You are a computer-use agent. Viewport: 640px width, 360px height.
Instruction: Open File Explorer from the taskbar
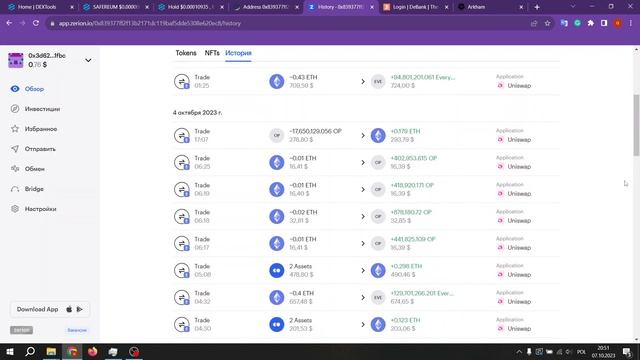click(51, 351)
